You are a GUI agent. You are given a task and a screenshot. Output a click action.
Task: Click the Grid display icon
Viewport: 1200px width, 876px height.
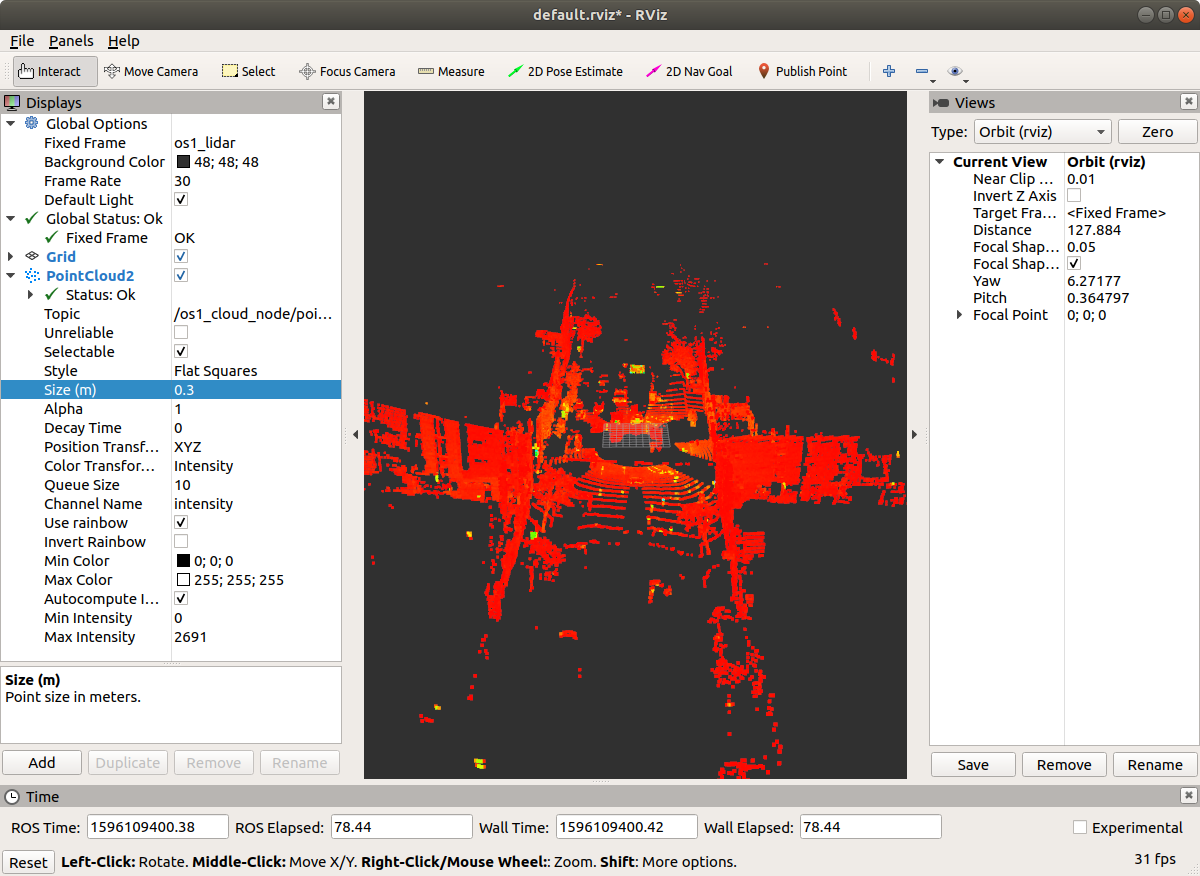click(32, 256)
